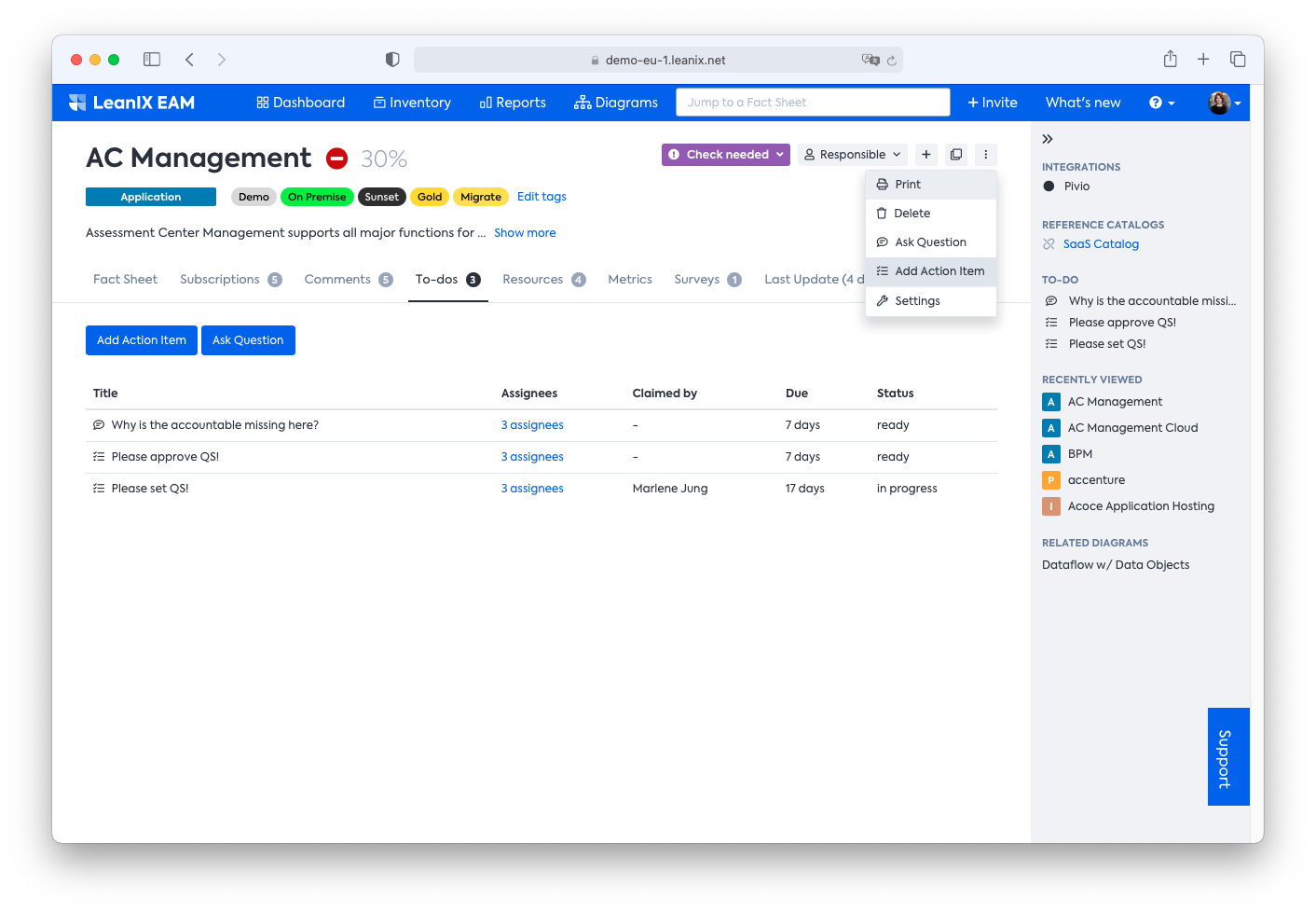Viewport: 1316px width, 912px height.
Task: Click the copy fact sheet icon
Action: pos(956,155)
